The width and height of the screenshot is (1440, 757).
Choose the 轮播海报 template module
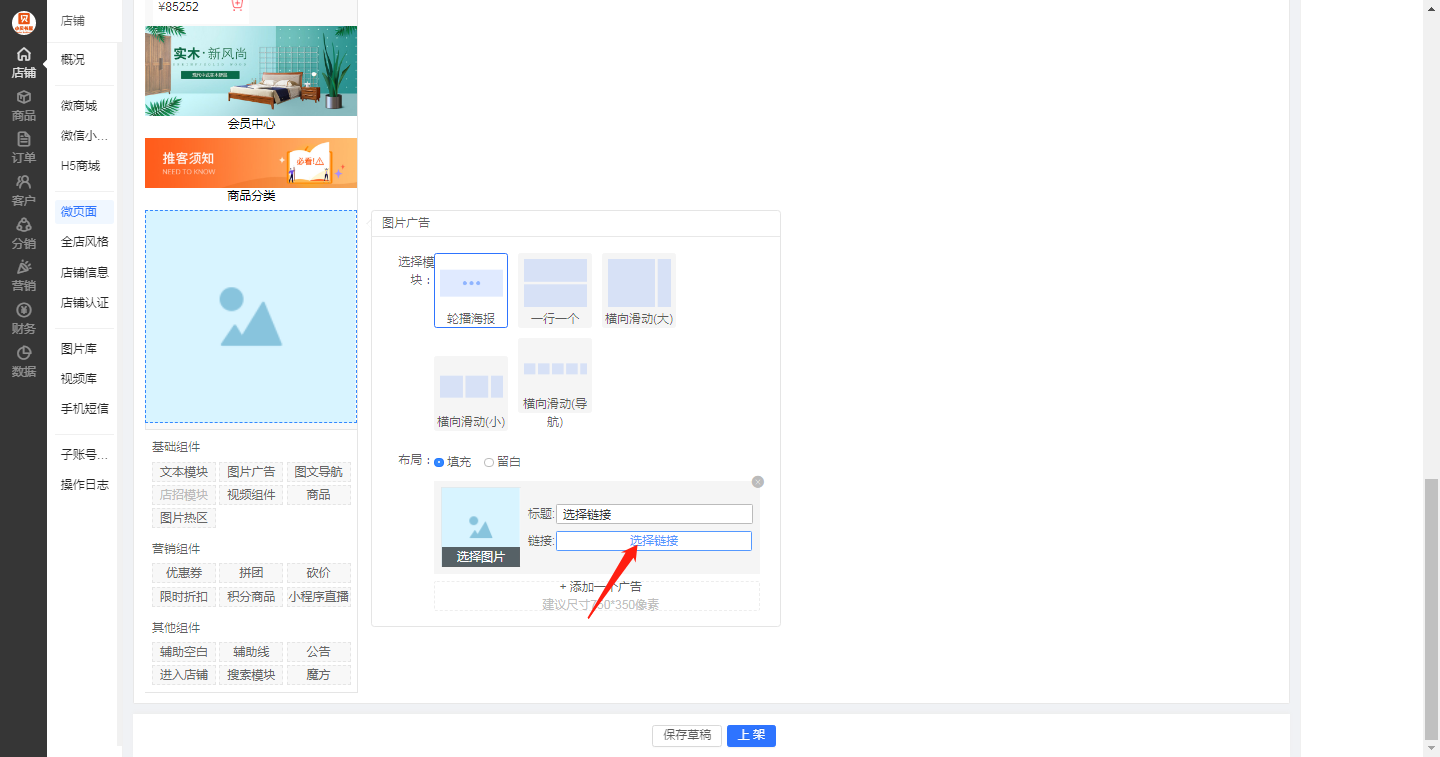coord(471,290)
